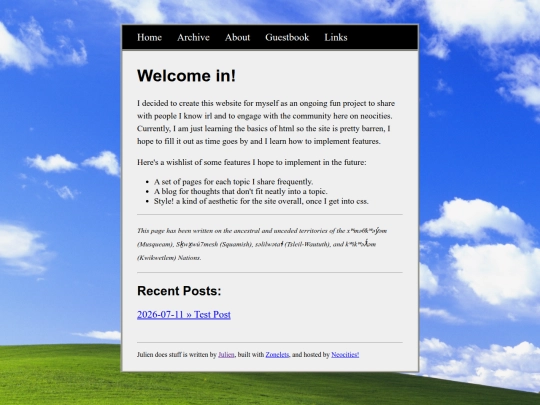The image size is (540, 405).
Task: Click the green grass hill background
Action: tap(59, 375)
